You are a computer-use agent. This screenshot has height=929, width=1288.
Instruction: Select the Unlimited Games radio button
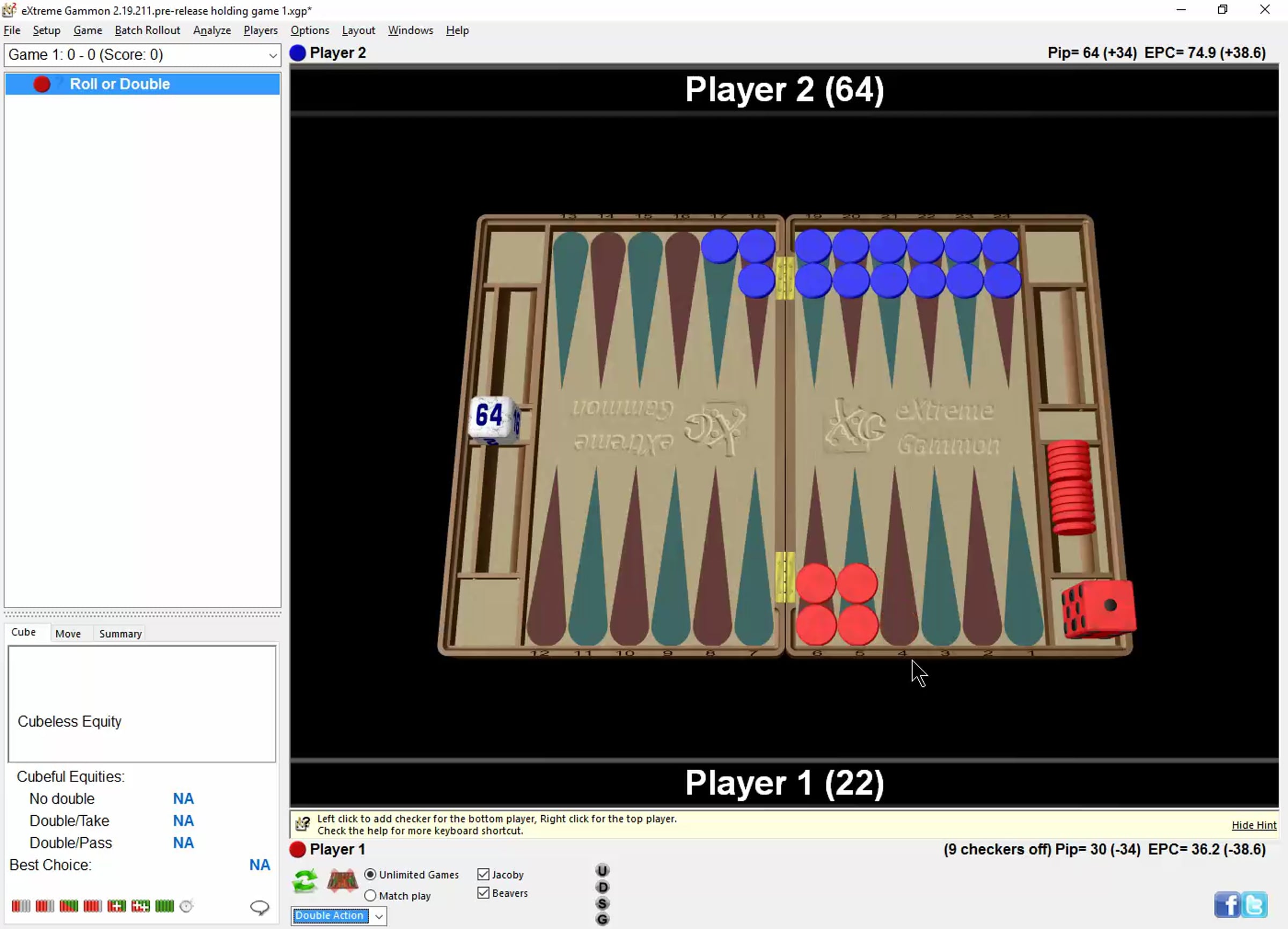pos(370,874)
